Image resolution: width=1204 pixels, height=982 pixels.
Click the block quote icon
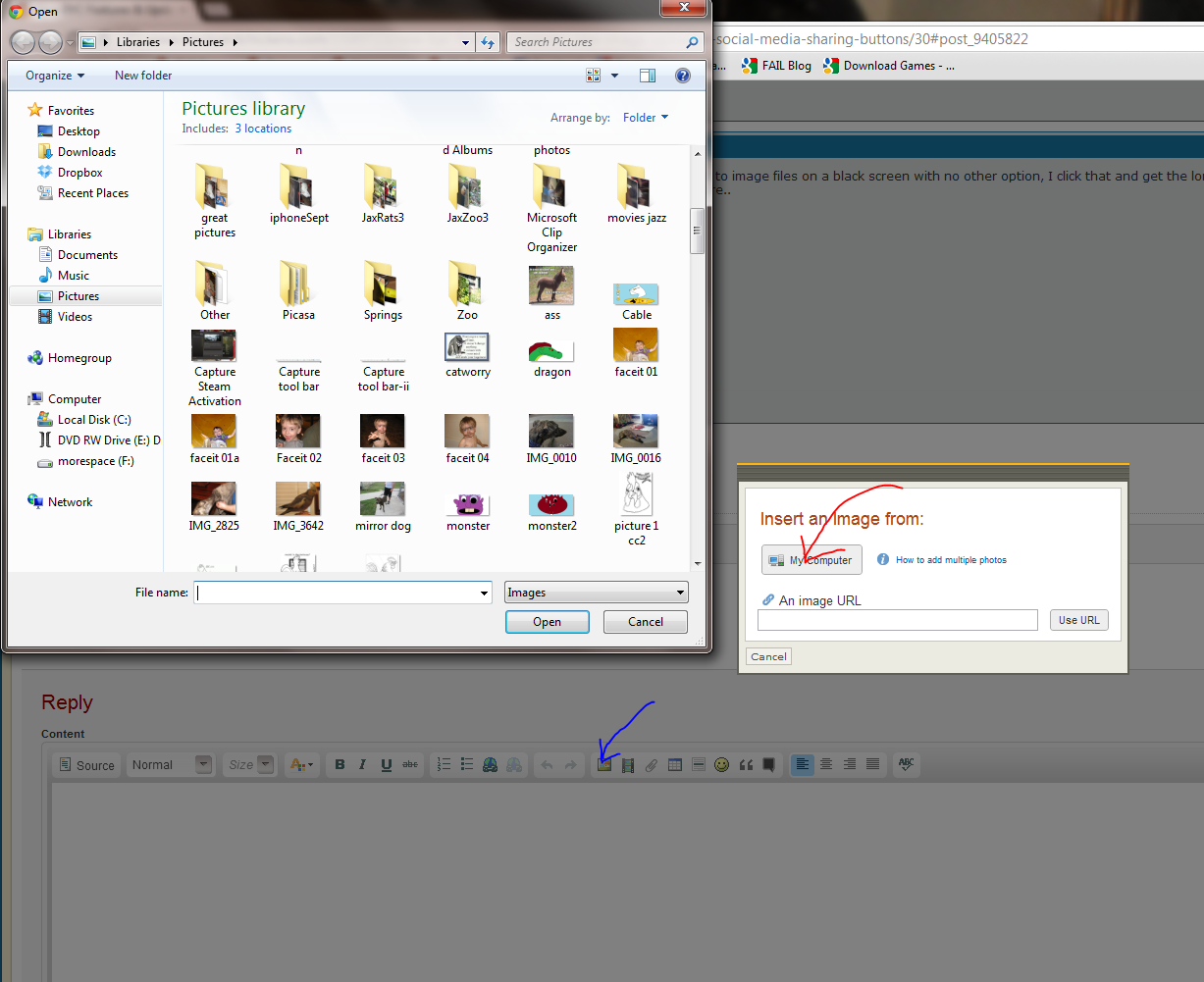pyautogui.click(x=746, y=765)
